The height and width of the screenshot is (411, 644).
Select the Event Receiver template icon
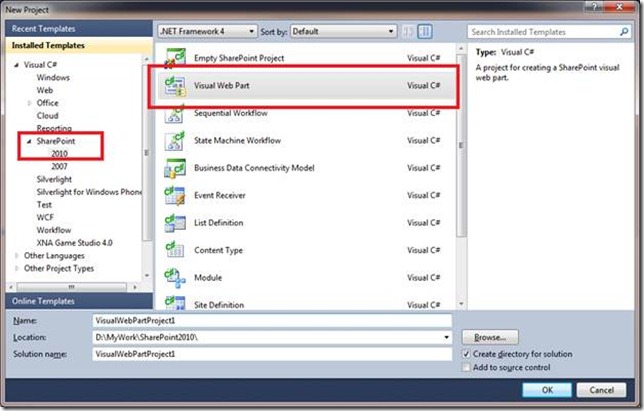coord(176,196)
